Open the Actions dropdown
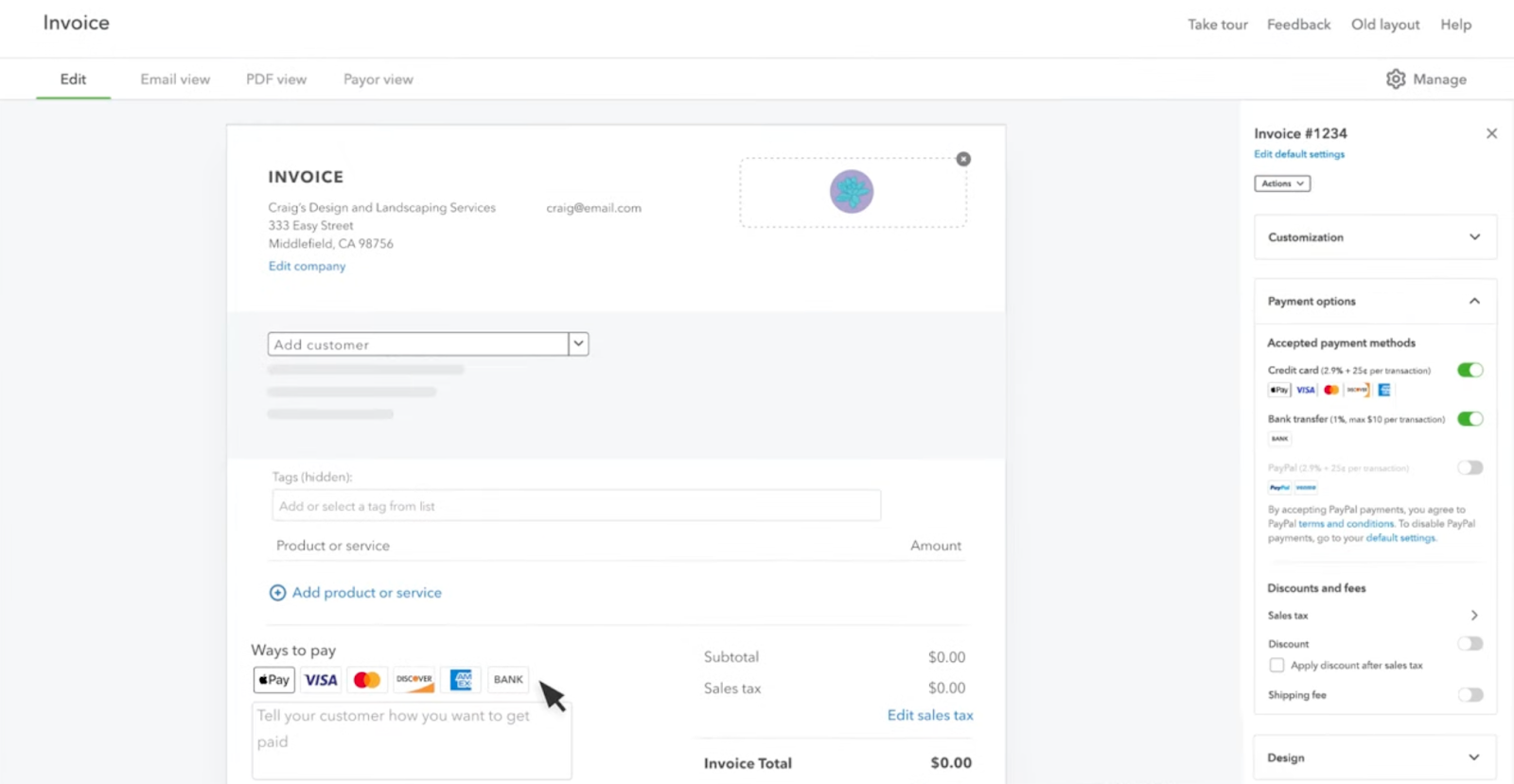Screen dimensions: 1514x784 [1282, 183]
